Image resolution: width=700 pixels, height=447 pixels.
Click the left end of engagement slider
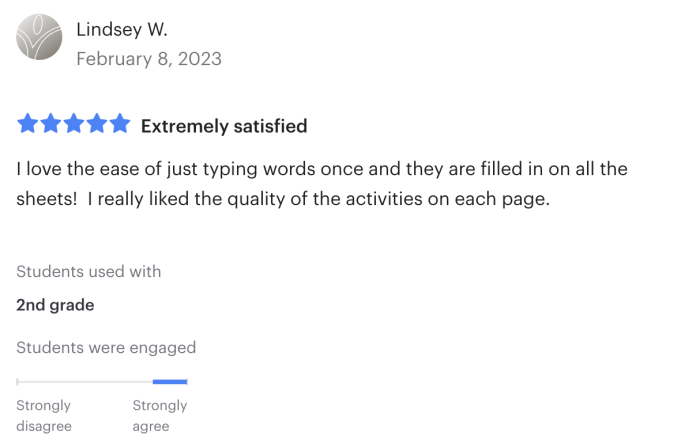(x=18, y=381)
